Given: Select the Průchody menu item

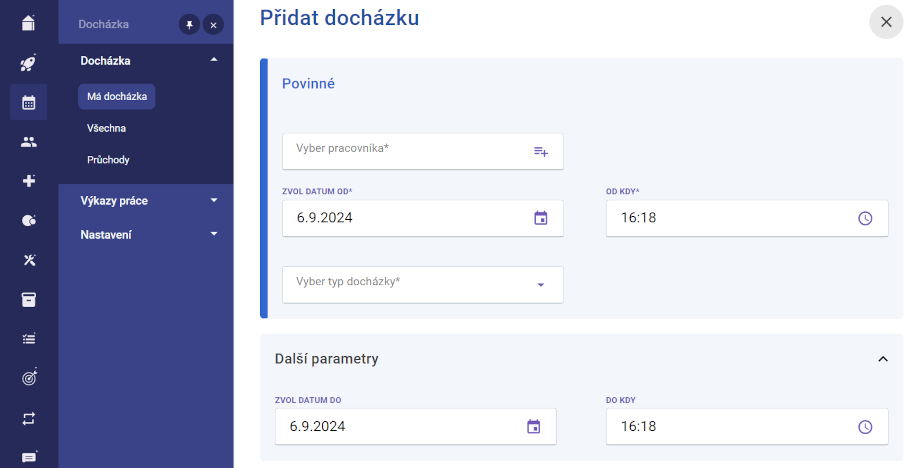Looking at the screenshot, I should (108, 160).
